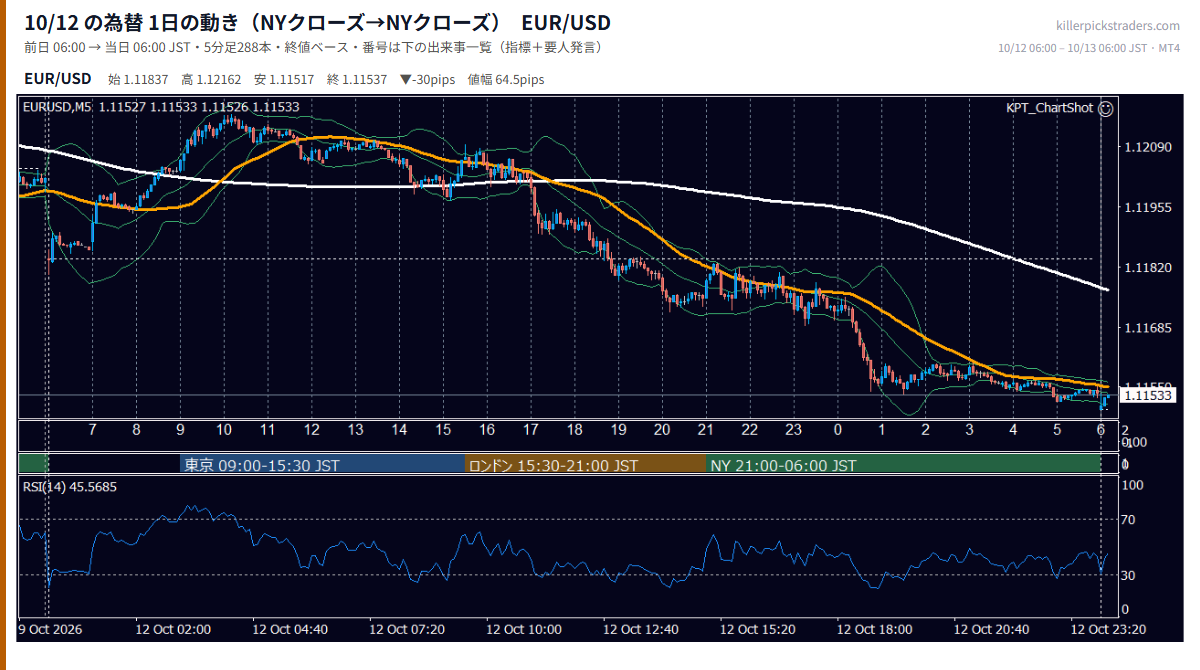Screen dimensions: 1200x670
Task: Click the 9 Oct 2026 date label
Action: coord(50,630)
